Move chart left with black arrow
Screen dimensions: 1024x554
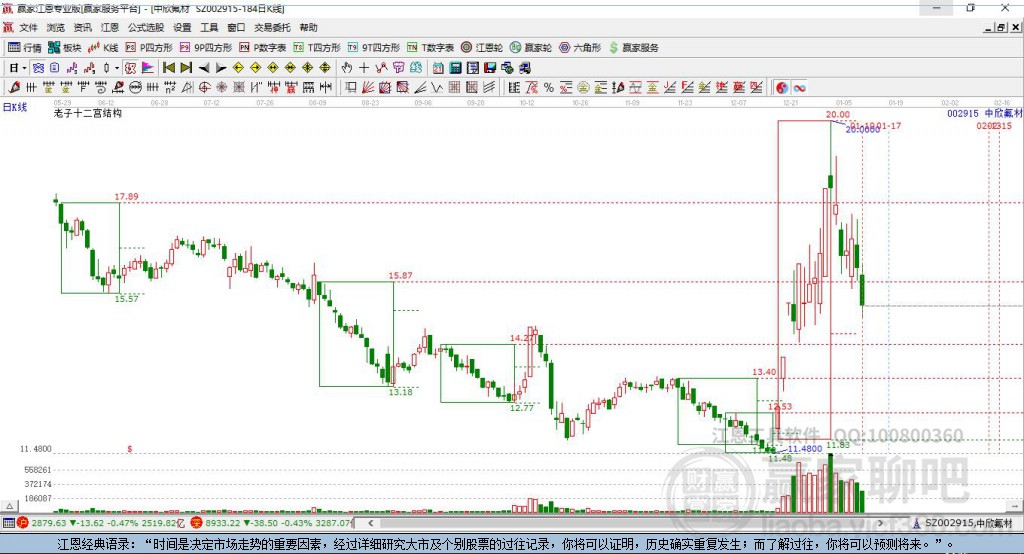click(x=204, y=68)
